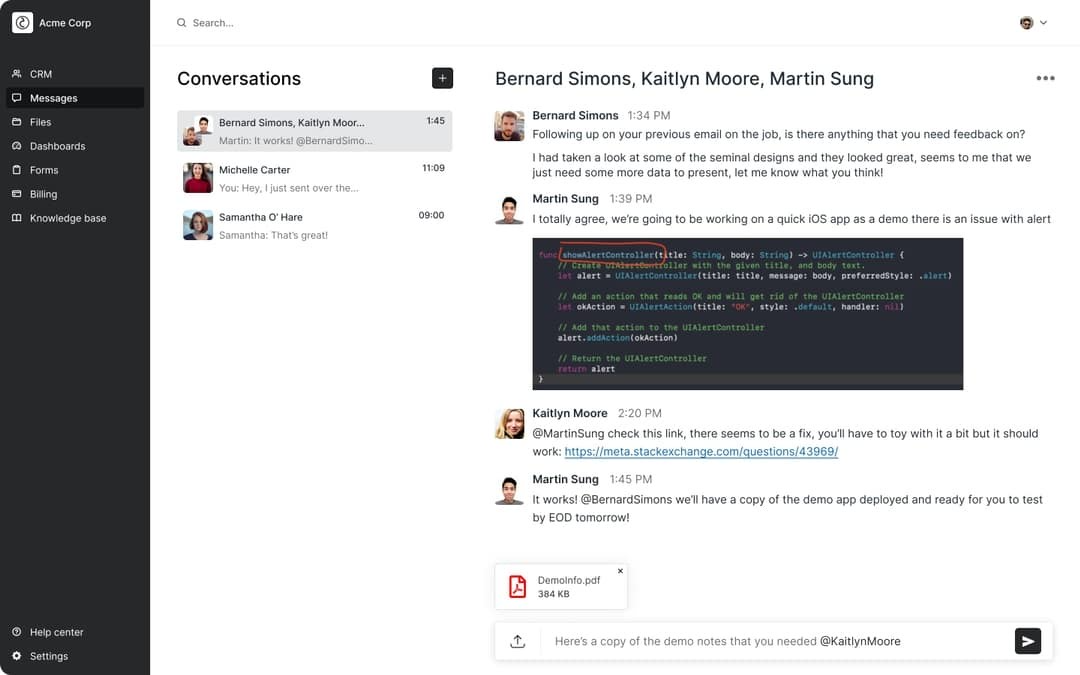
Task: Open Settings from the sidebar
Action: click(46, 656)
